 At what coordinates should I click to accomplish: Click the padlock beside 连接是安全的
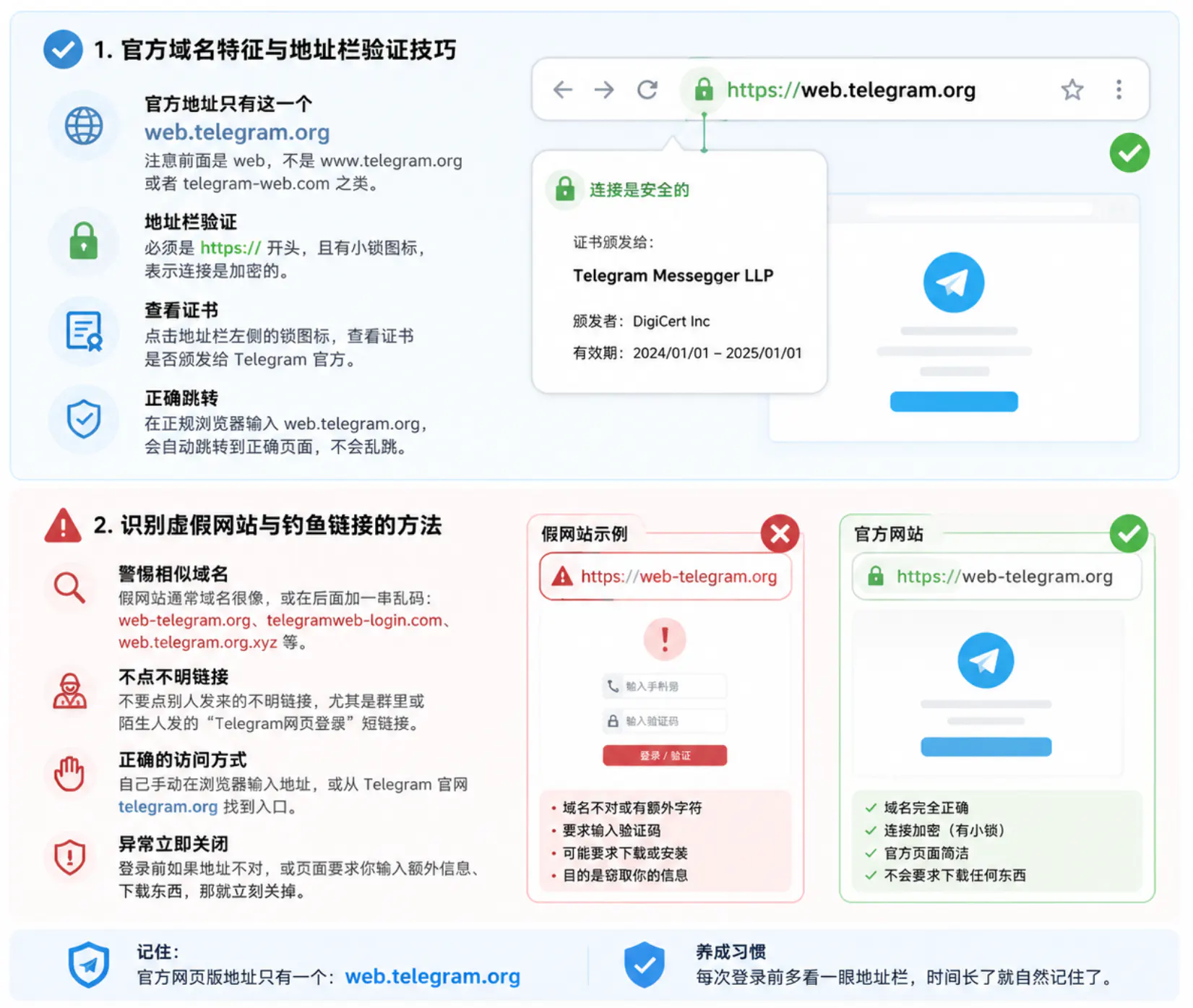coord(564,190)
